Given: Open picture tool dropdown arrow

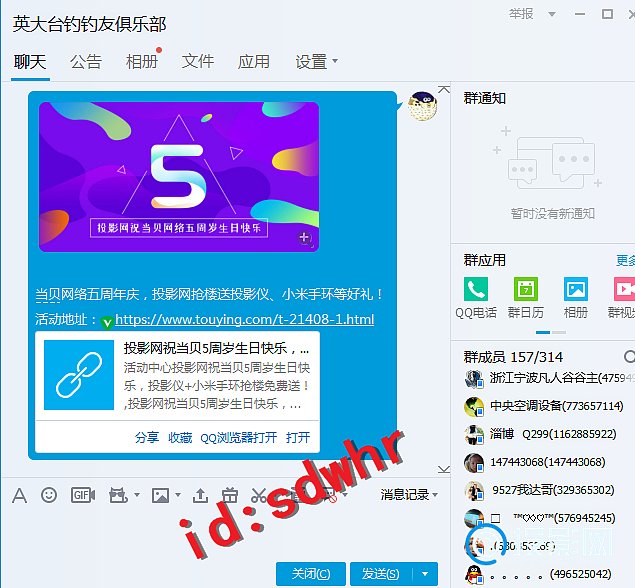Looking at the screenshot, I should point(177,494).
